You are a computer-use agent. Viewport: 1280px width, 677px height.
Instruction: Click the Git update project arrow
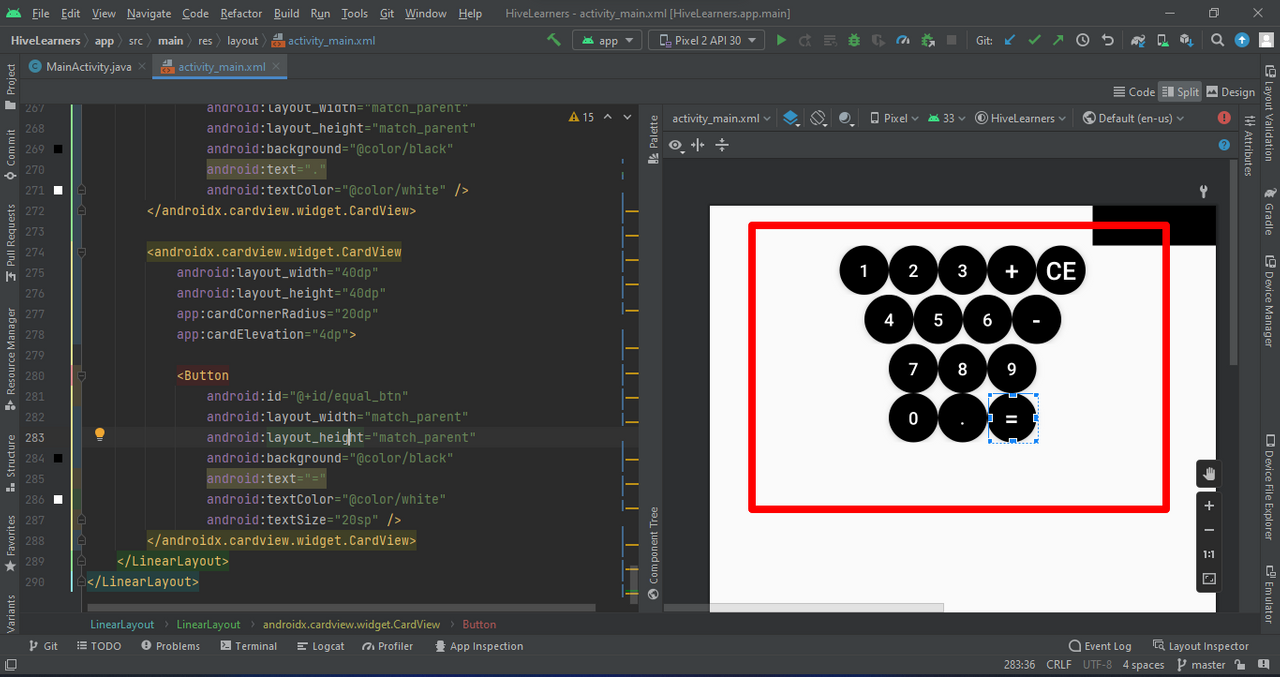pyautogui.click(x=1009, y=40)
